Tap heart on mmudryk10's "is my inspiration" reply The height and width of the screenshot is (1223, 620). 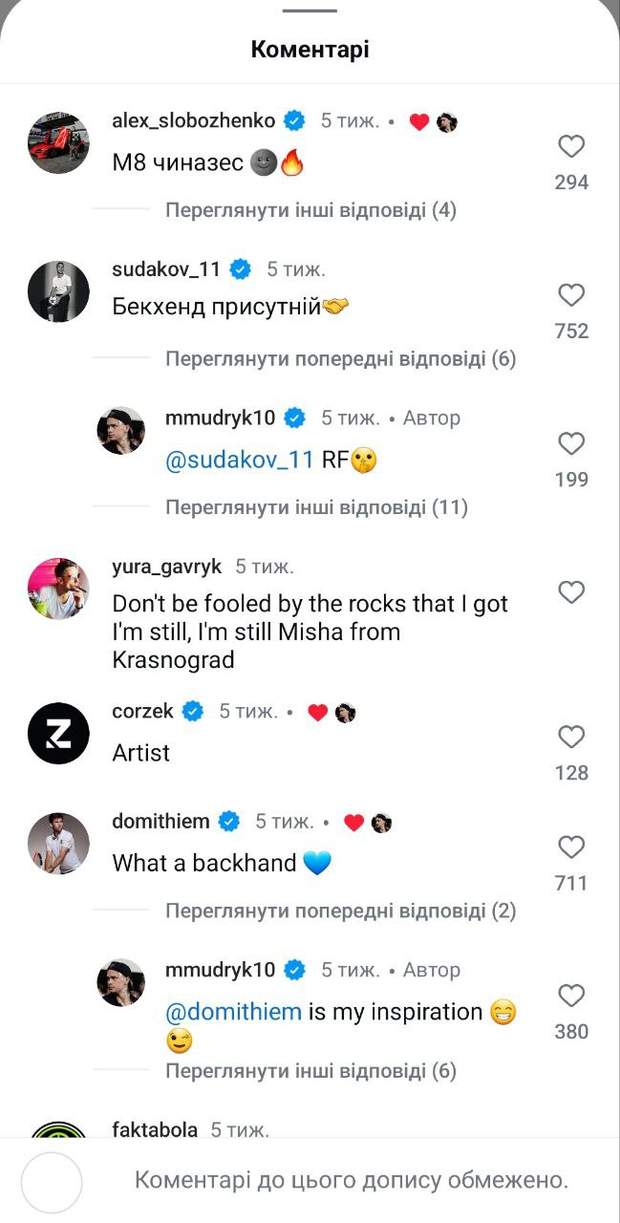pyautogui.click(x=571, y=996)
